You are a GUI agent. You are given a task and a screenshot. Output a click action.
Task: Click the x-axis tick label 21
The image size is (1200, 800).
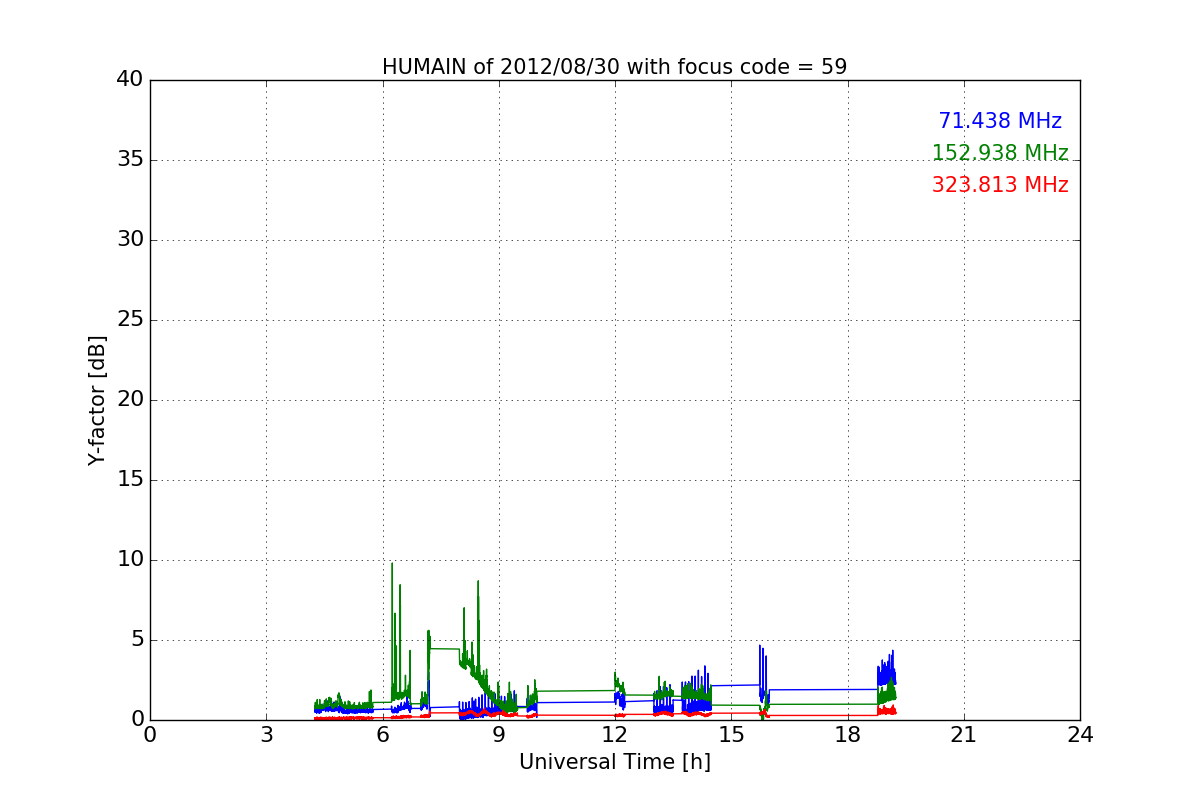click(x=964, y=735)
